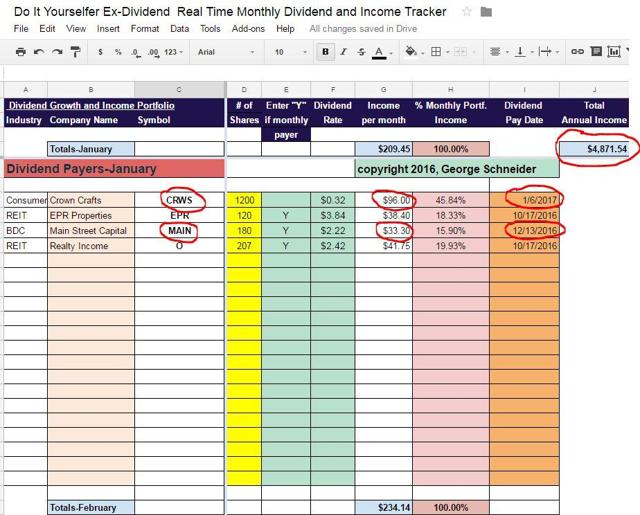The width and height of the screenshot is (640, 515).
Task: Open text wrapping options
Action: click(x=545, y=51)
